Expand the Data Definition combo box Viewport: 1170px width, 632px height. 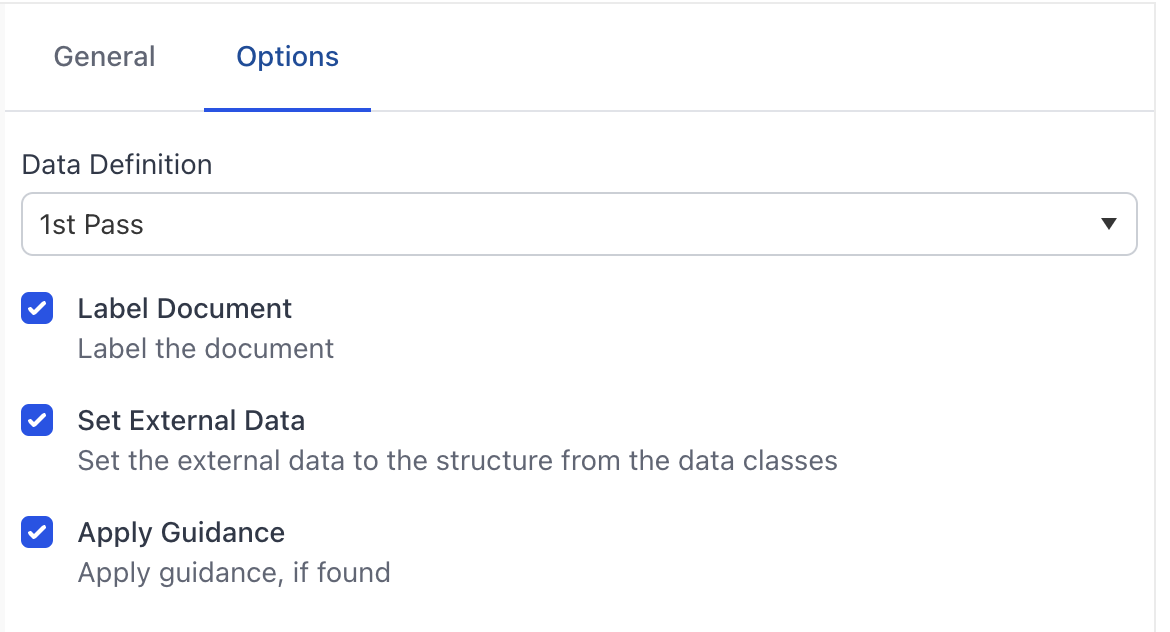(x=579, y=225)
